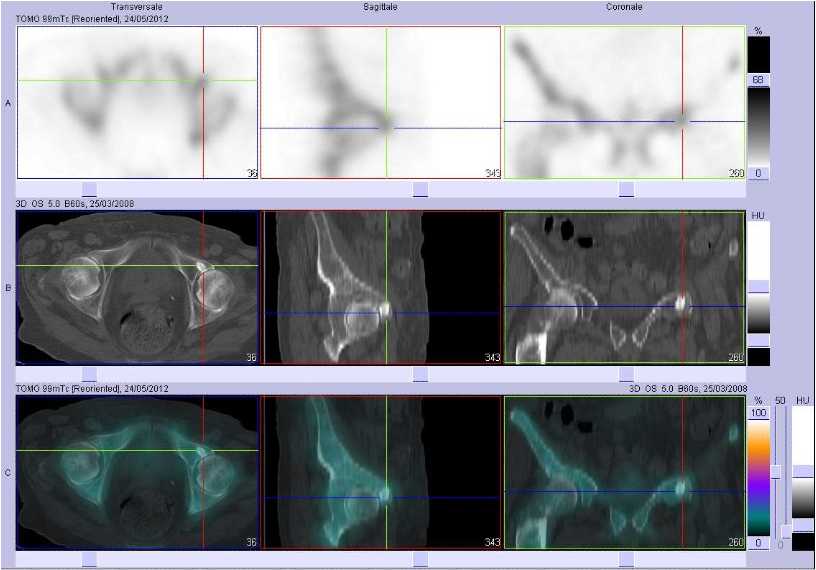Click the Sagittale column header
Screen dimensions: 816x570
click(x=380, y=7)
